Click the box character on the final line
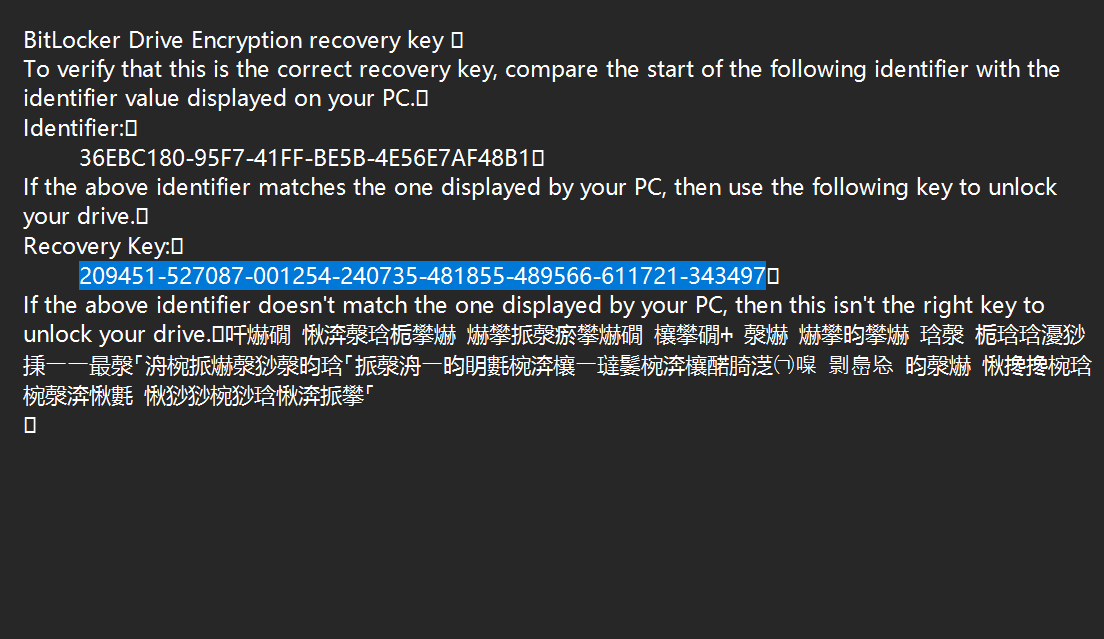The image size is (1104, 639). pos(30,425)
